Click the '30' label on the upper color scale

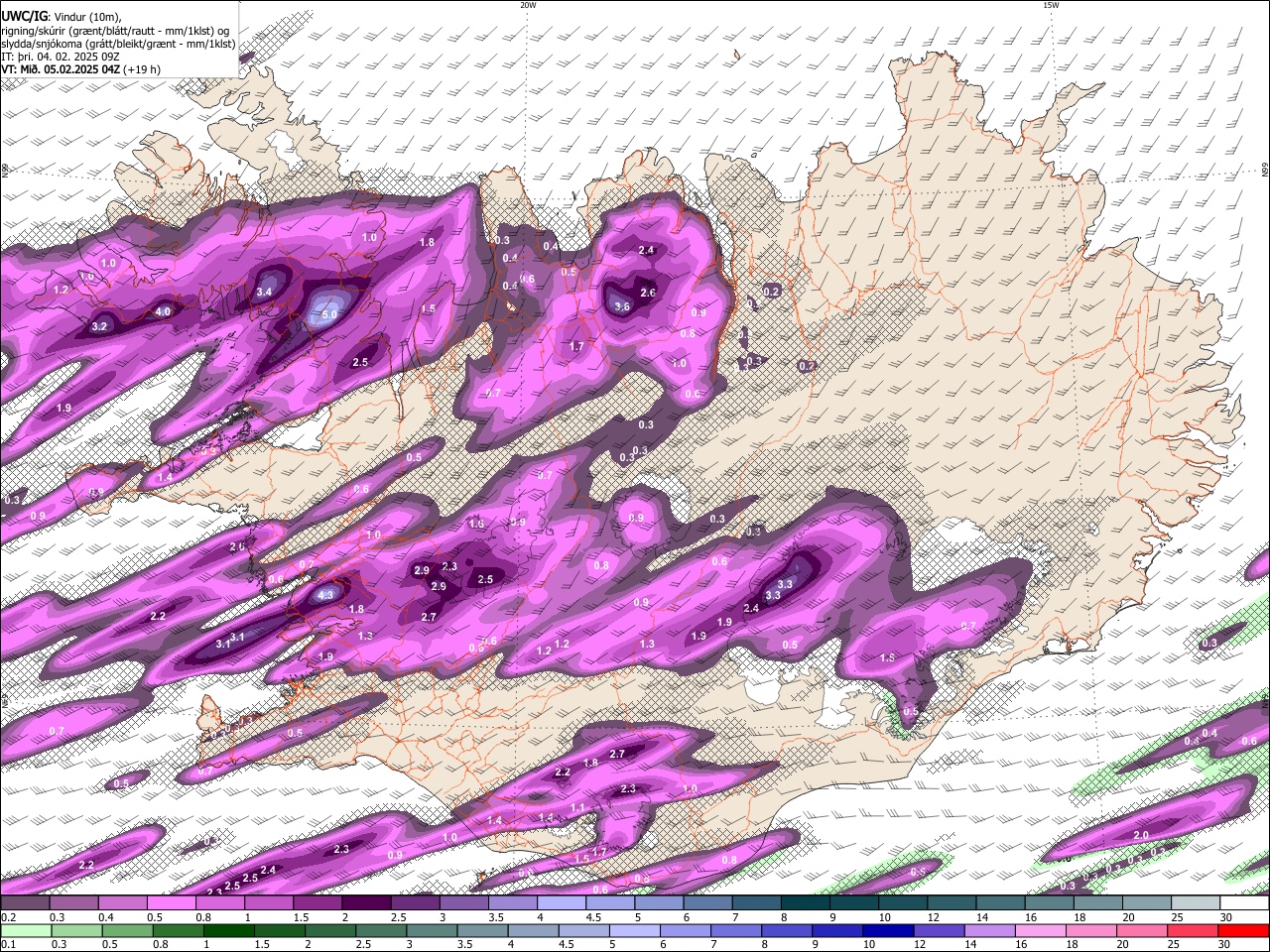(x=1226, y=917)
